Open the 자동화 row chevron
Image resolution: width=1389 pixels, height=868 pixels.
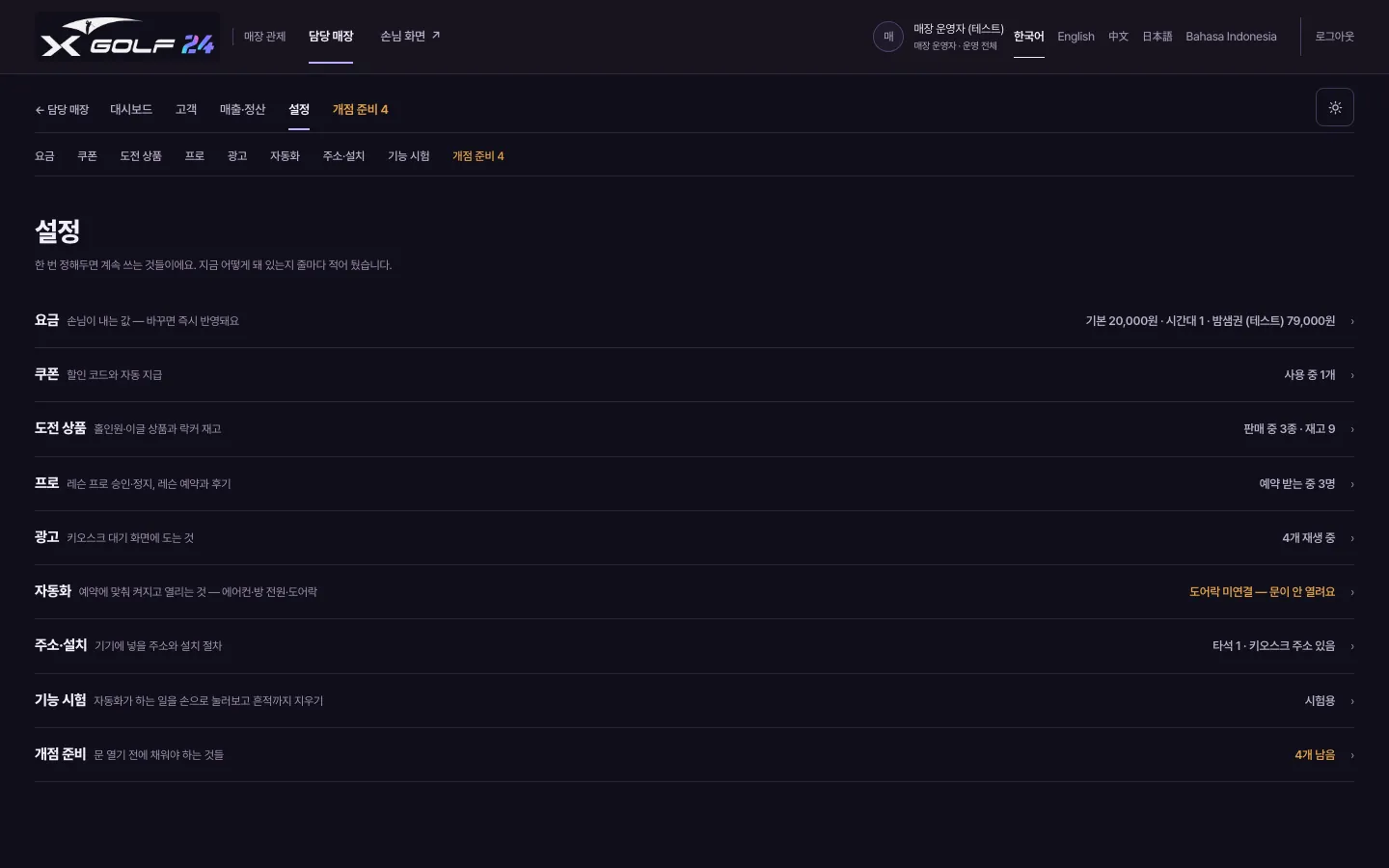pyautogui.click(x=1352, y=592)
